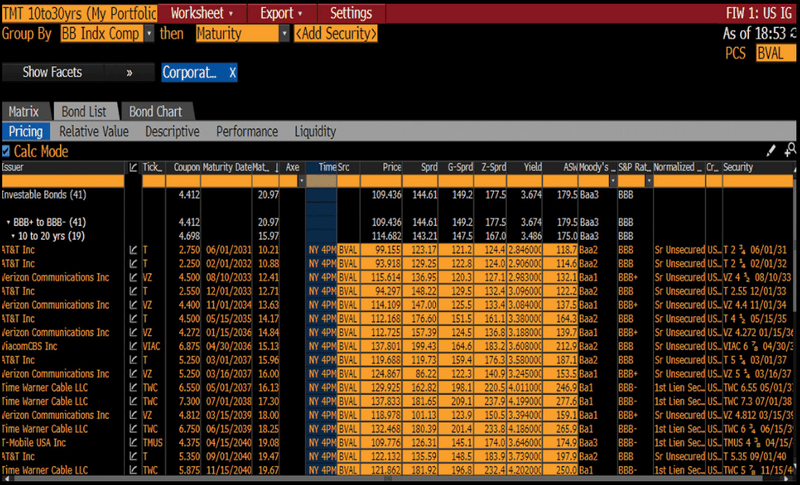Switch to the Bond List tab
Viewport: 800px width, 485px height.
[84, 112]
